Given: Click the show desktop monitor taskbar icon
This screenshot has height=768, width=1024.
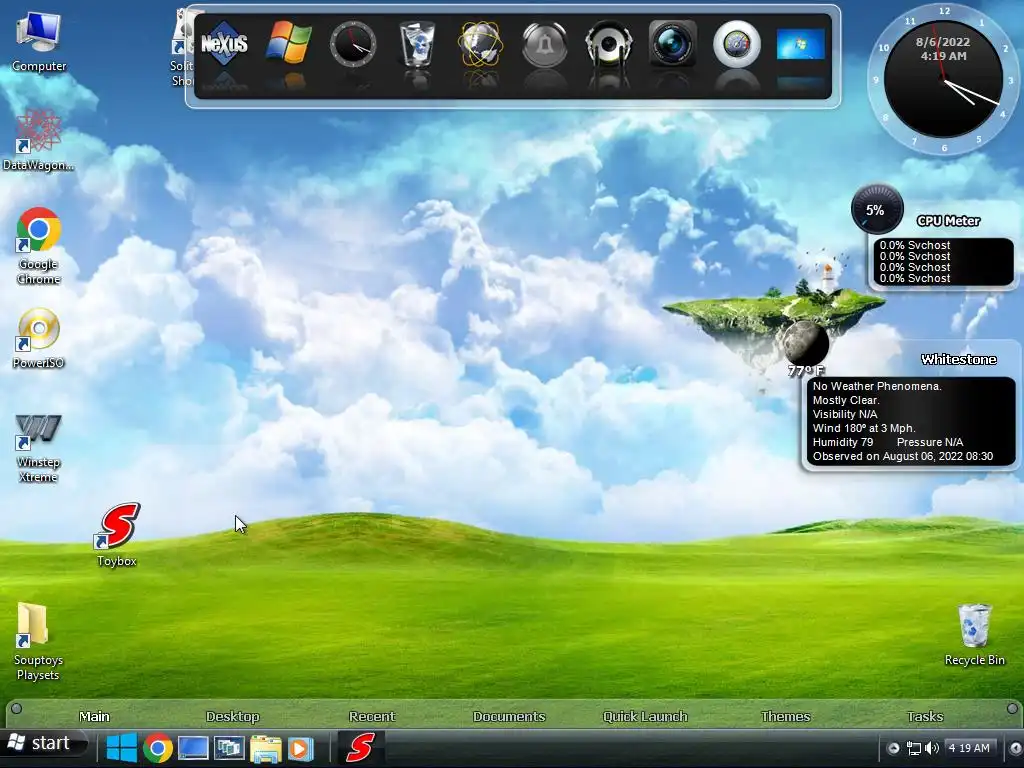Looking at the screenshot, I should coord(193,748).
